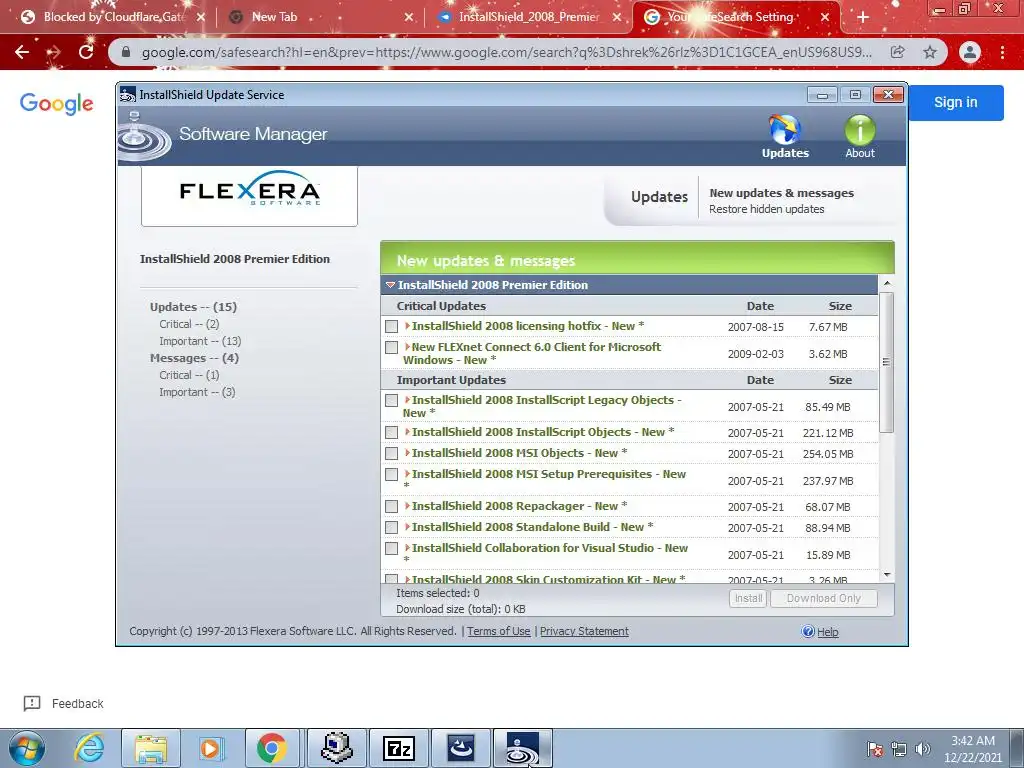The width and height of the screenshot is (1024, 768).
Task: Collapse InstallShield 2008 Premier Edition group
Action: coord(391,285)
